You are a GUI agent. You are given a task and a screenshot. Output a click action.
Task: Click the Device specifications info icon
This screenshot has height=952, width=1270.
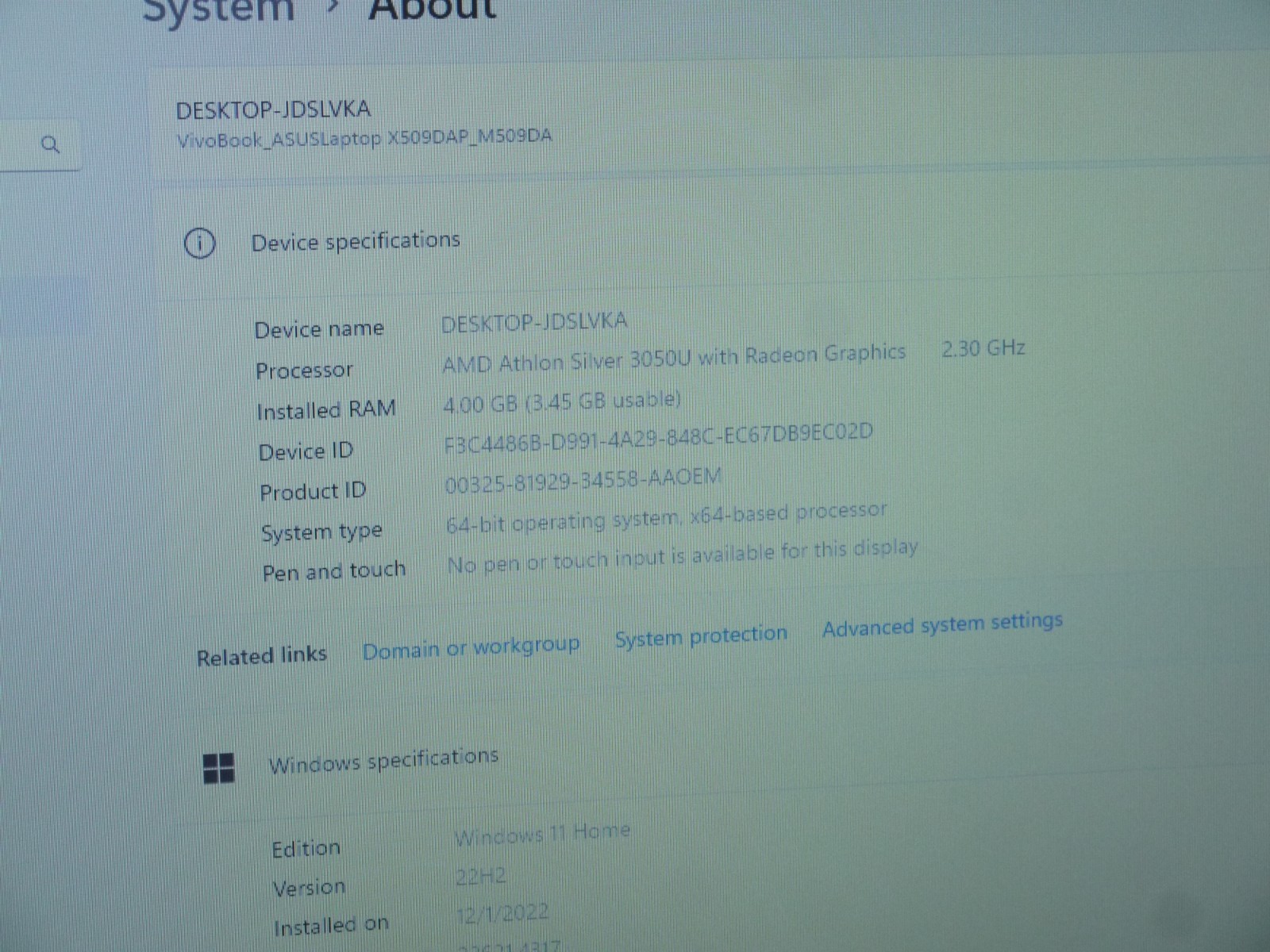199,243
